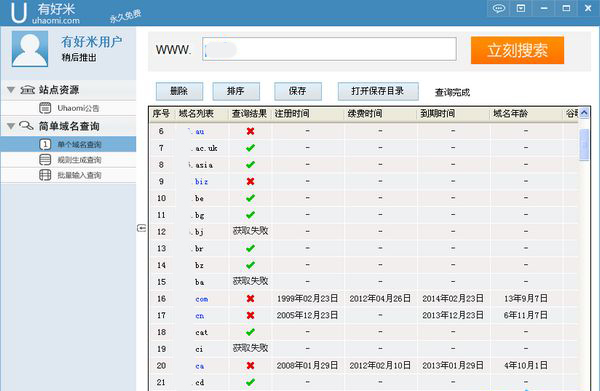Image resolution: width=600 pixels, height=391 pixels.
Task: Click domain age 4年10月1日
Action: point(525,365)
